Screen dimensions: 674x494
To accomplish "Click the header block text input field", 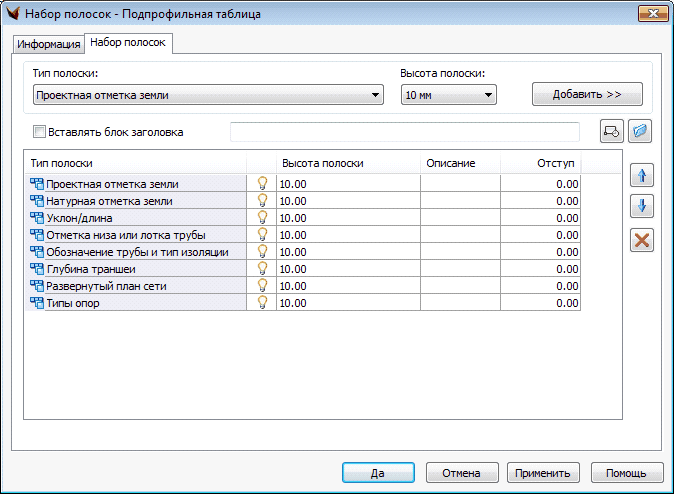I will tap(404, 132).
